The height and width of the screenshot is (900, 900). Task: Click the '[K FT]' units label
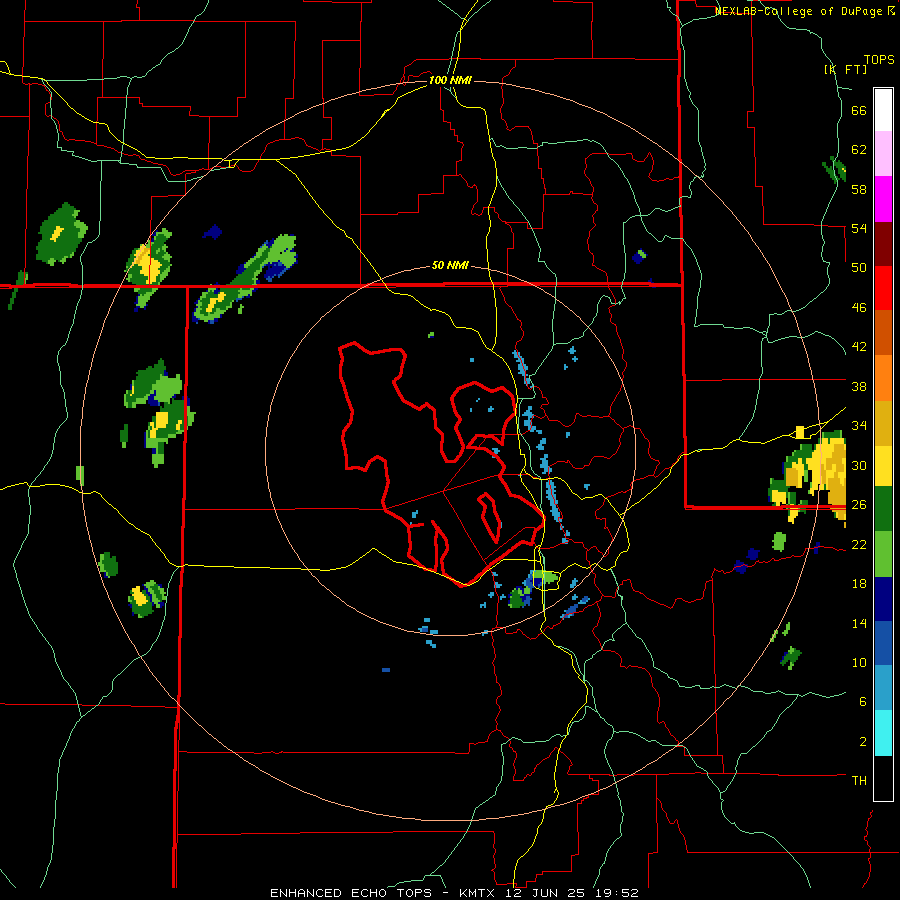[x=845, y=69]
